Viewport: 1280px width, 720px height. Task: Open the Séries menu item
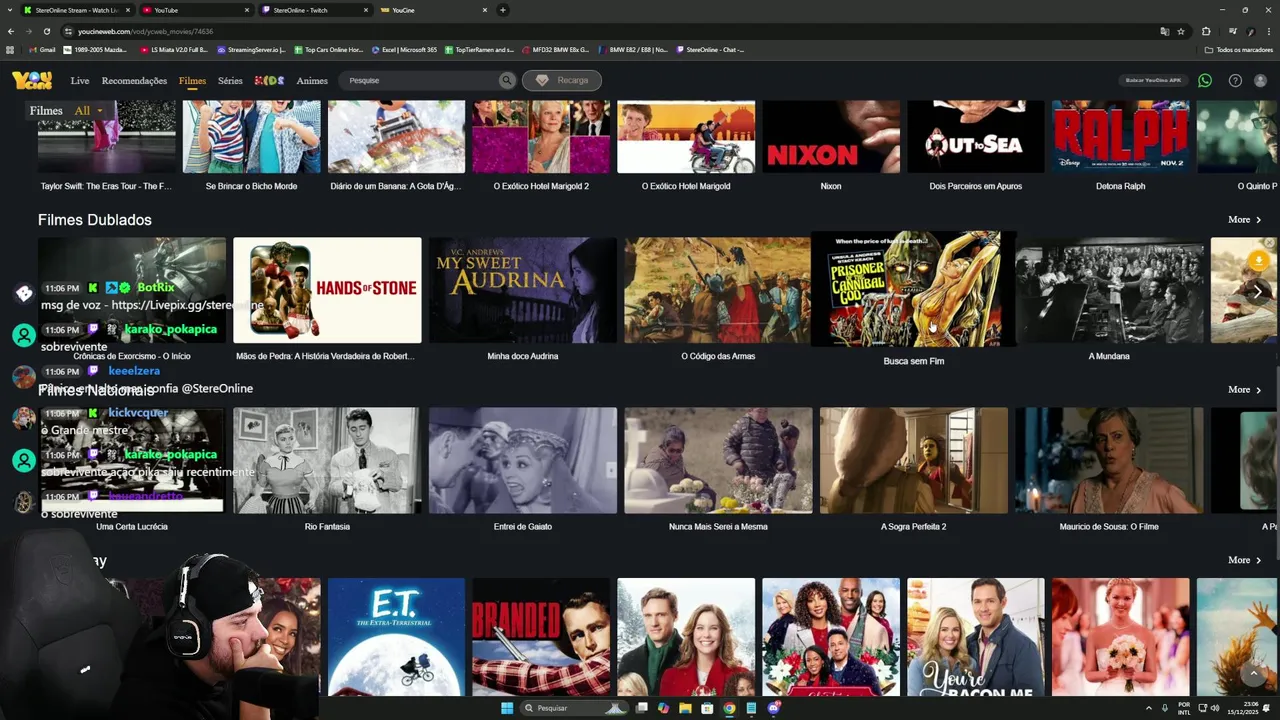[230, 81]
